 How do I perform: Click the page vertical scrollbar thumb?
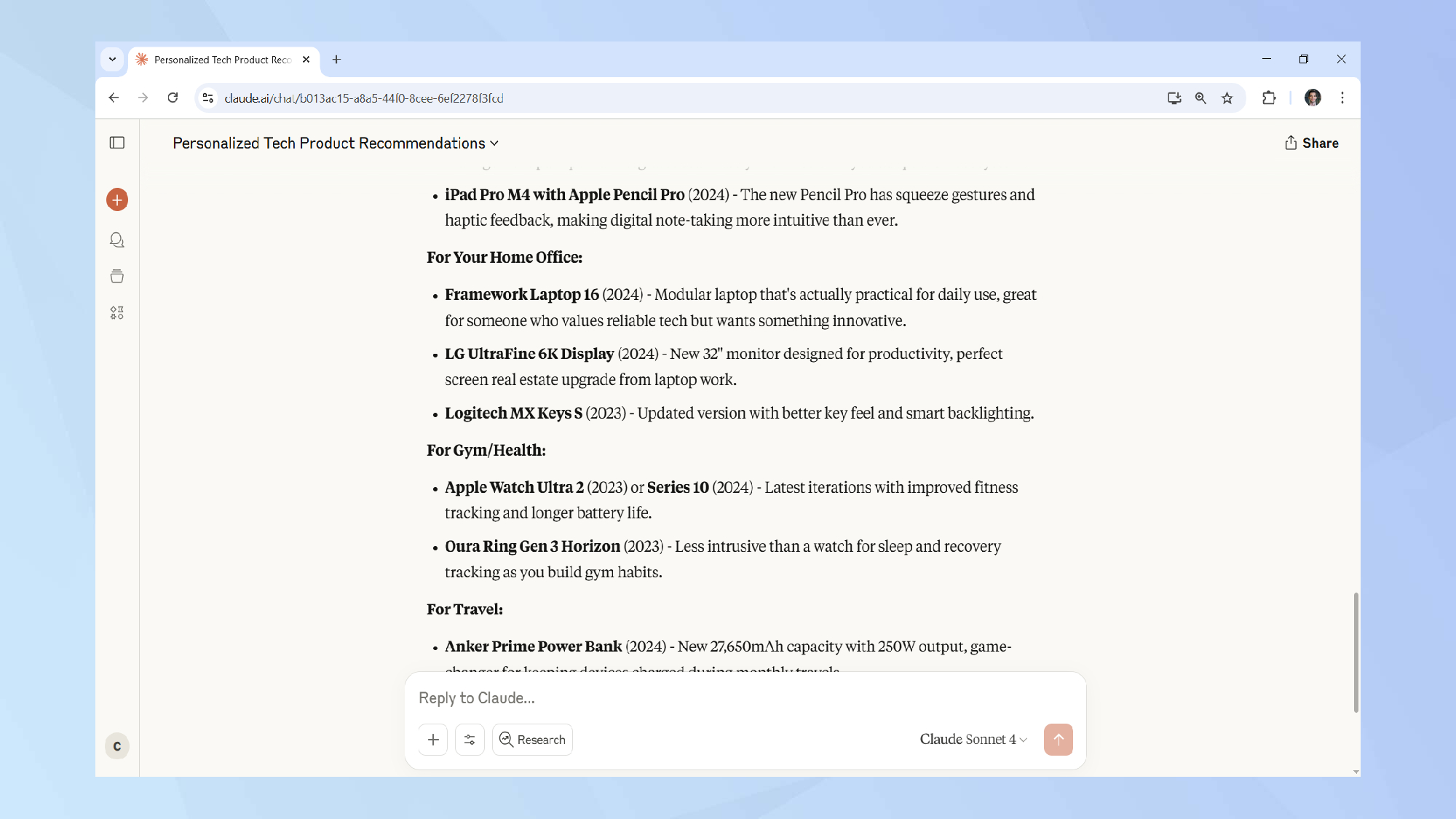[1356, 652]
